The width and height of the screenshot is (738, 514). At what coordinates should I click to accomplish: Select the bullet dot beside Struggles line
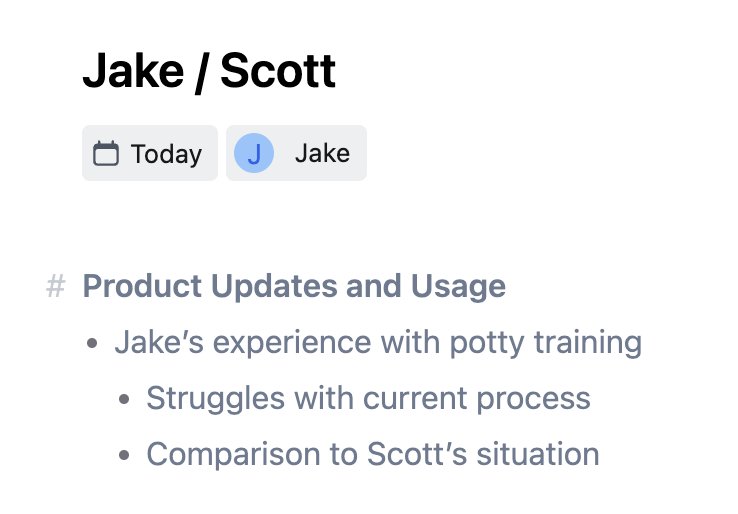pyautogui.click(x=124, y=399)
